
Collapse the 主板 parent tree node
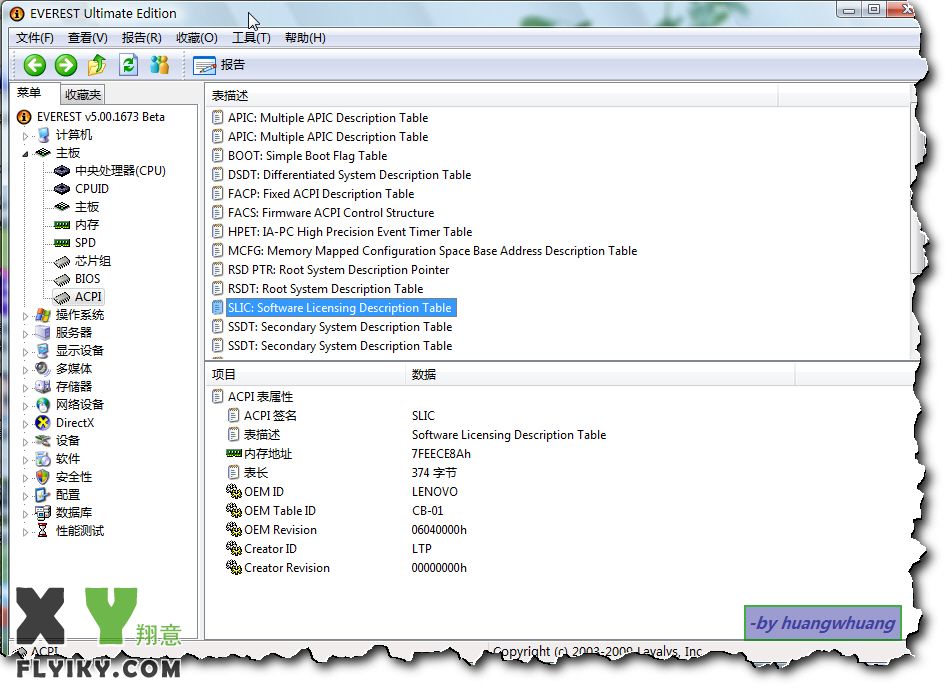coord(25,154)
